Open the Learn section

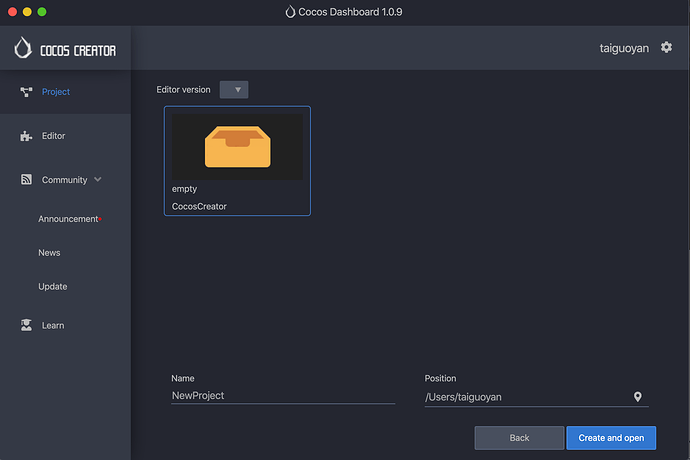coord(53,325)
